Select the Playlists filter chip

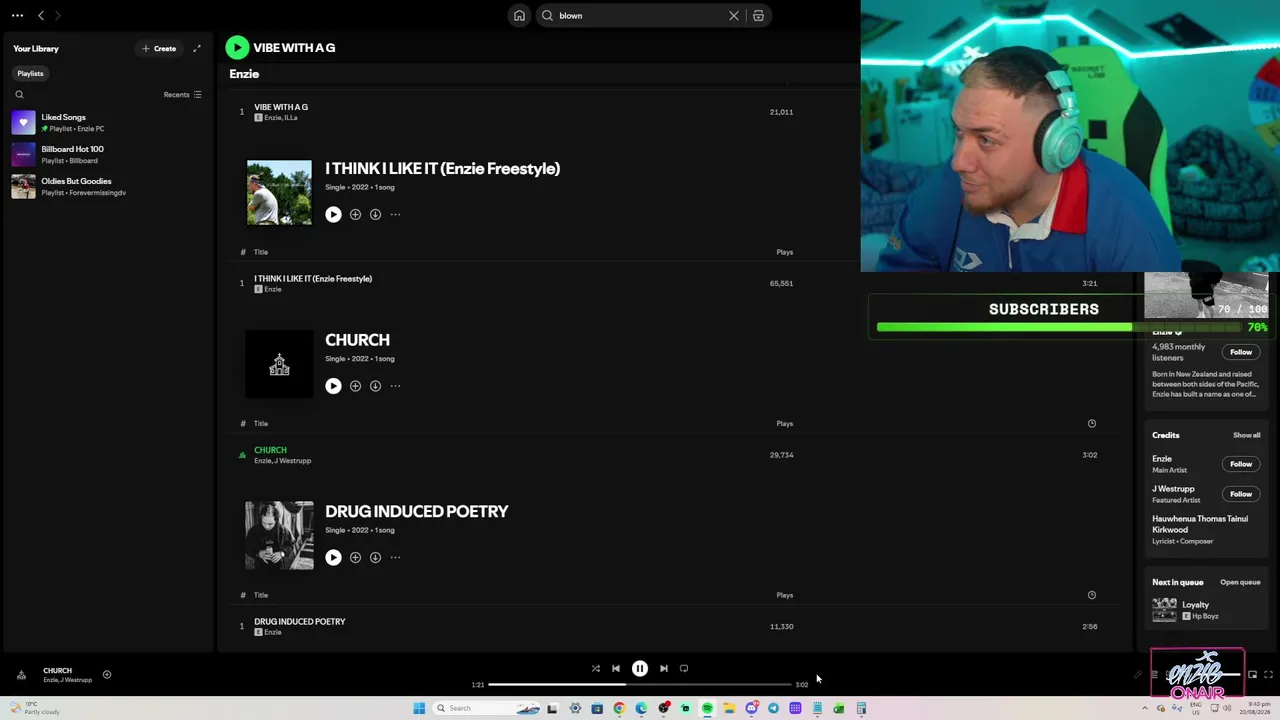coord(30,73)
